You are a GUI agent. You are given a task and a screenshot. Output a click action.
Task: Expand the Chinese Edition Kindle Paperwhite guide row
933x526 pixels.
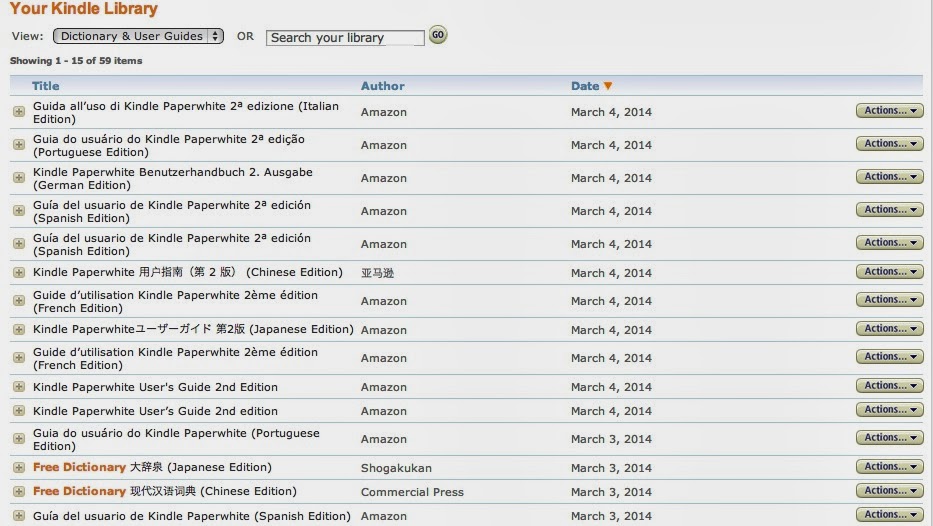(x=19, y=273)
